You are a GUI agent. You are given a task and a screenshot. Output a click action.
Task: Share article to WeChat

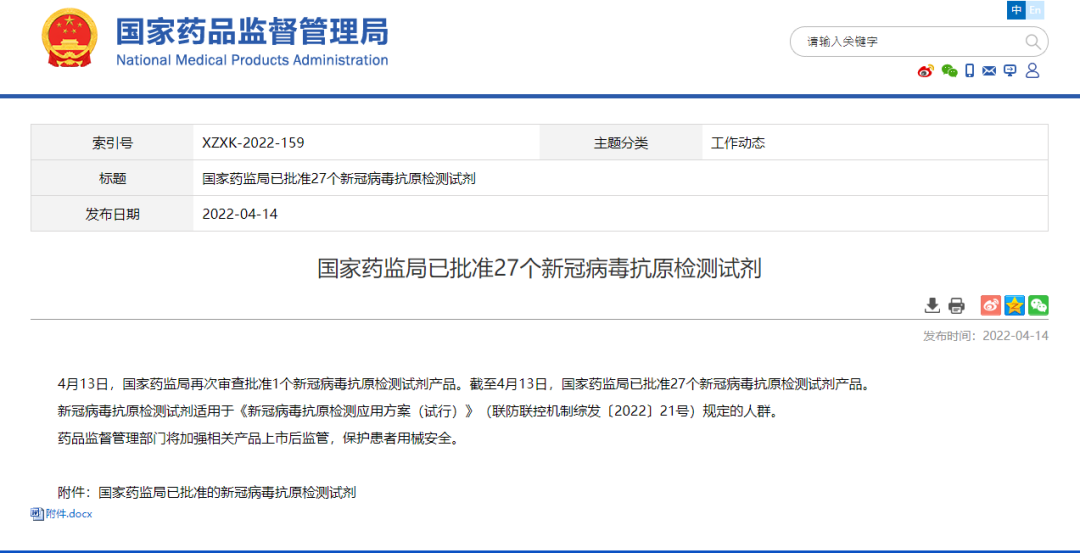point(1038,305)
